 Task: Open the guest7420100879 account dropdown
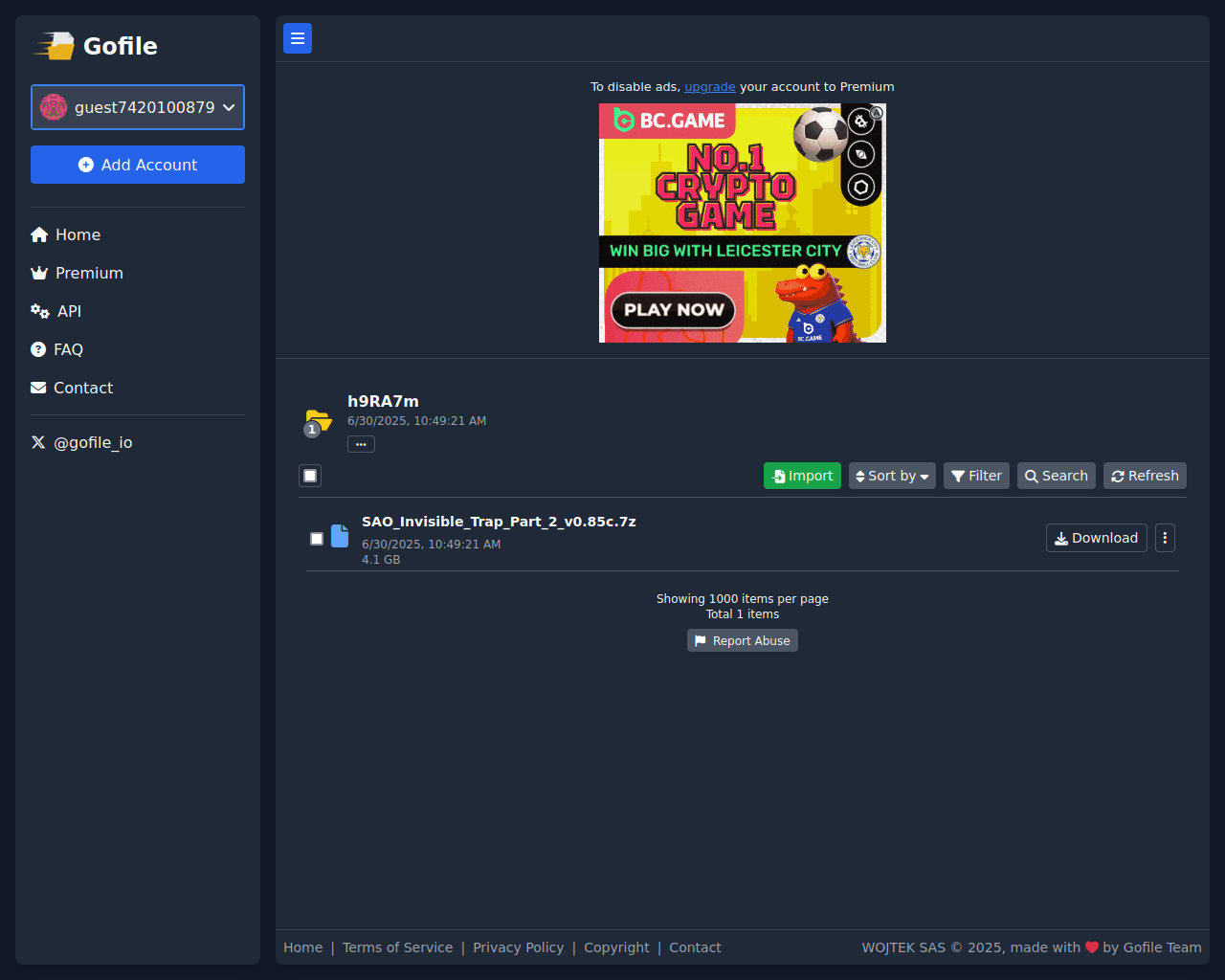point(138,107)
